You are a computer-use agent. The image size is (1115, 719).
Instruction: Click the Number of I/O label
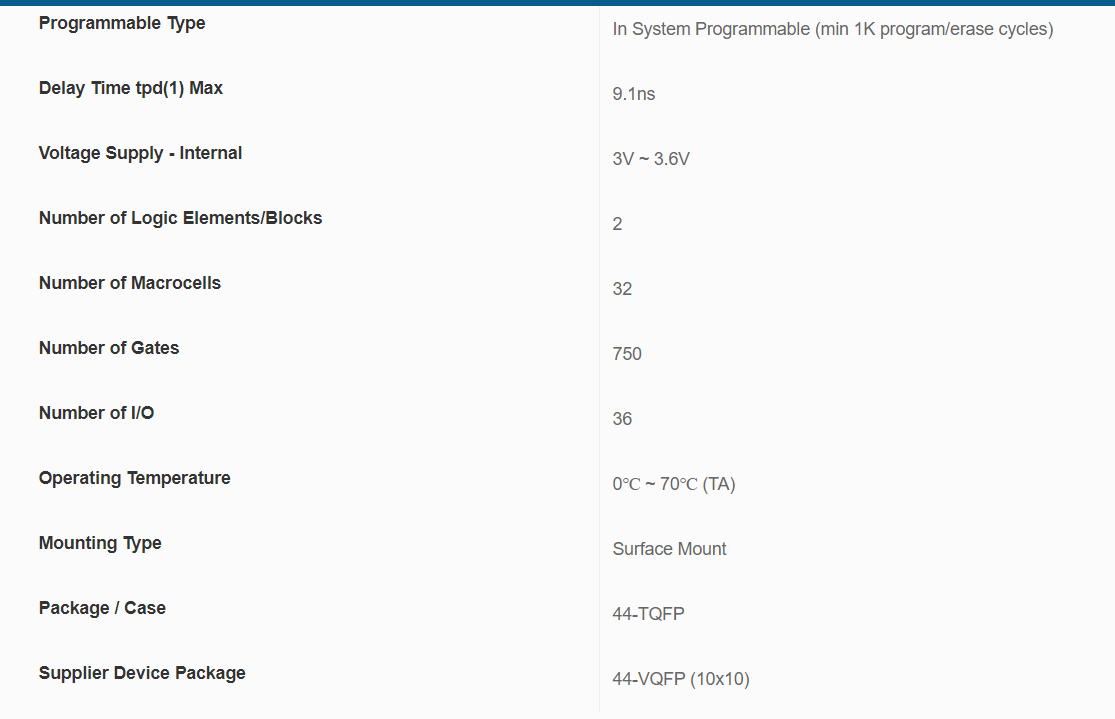click(x=96, y=413)
